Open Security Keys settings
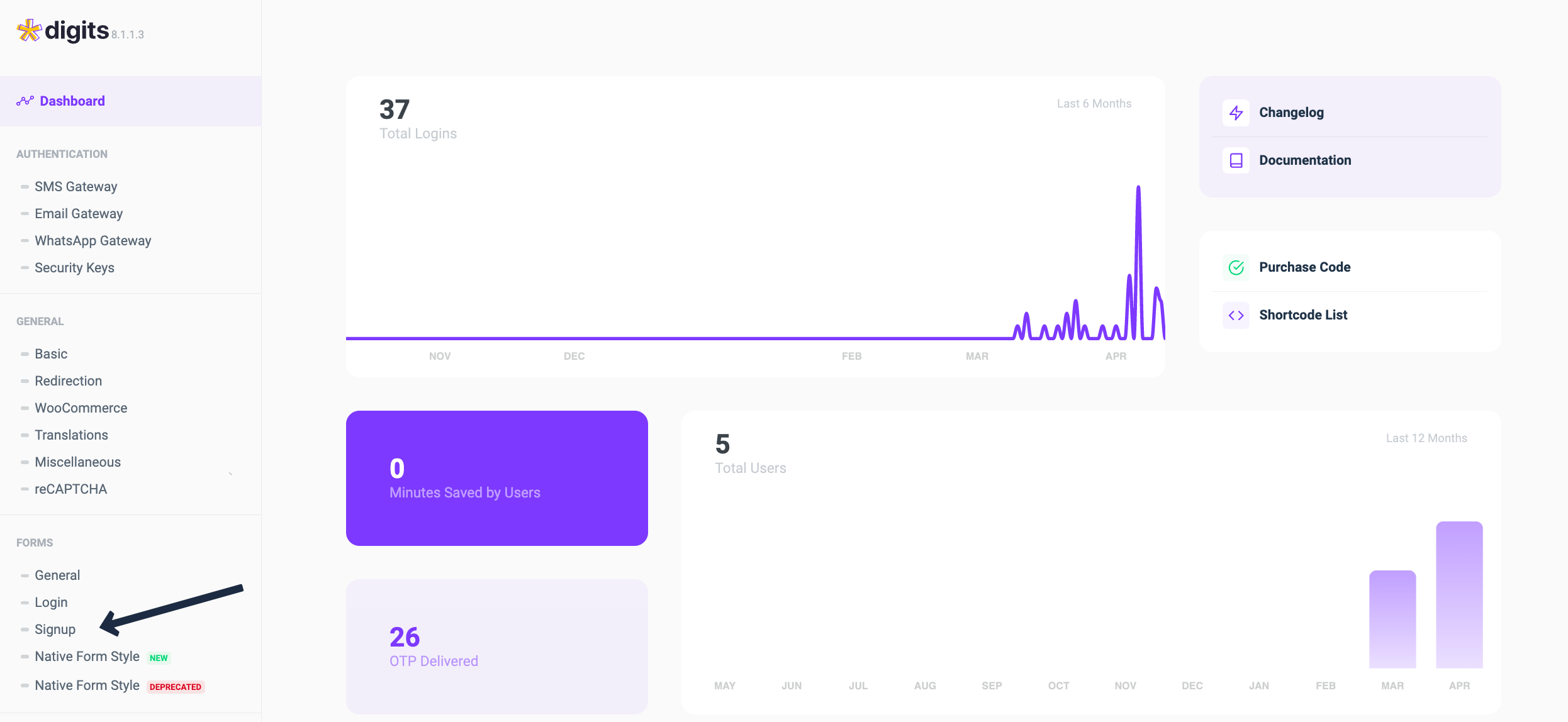Screen dimensions: 1568x722 pyautogui.click(x=74, y=268)
